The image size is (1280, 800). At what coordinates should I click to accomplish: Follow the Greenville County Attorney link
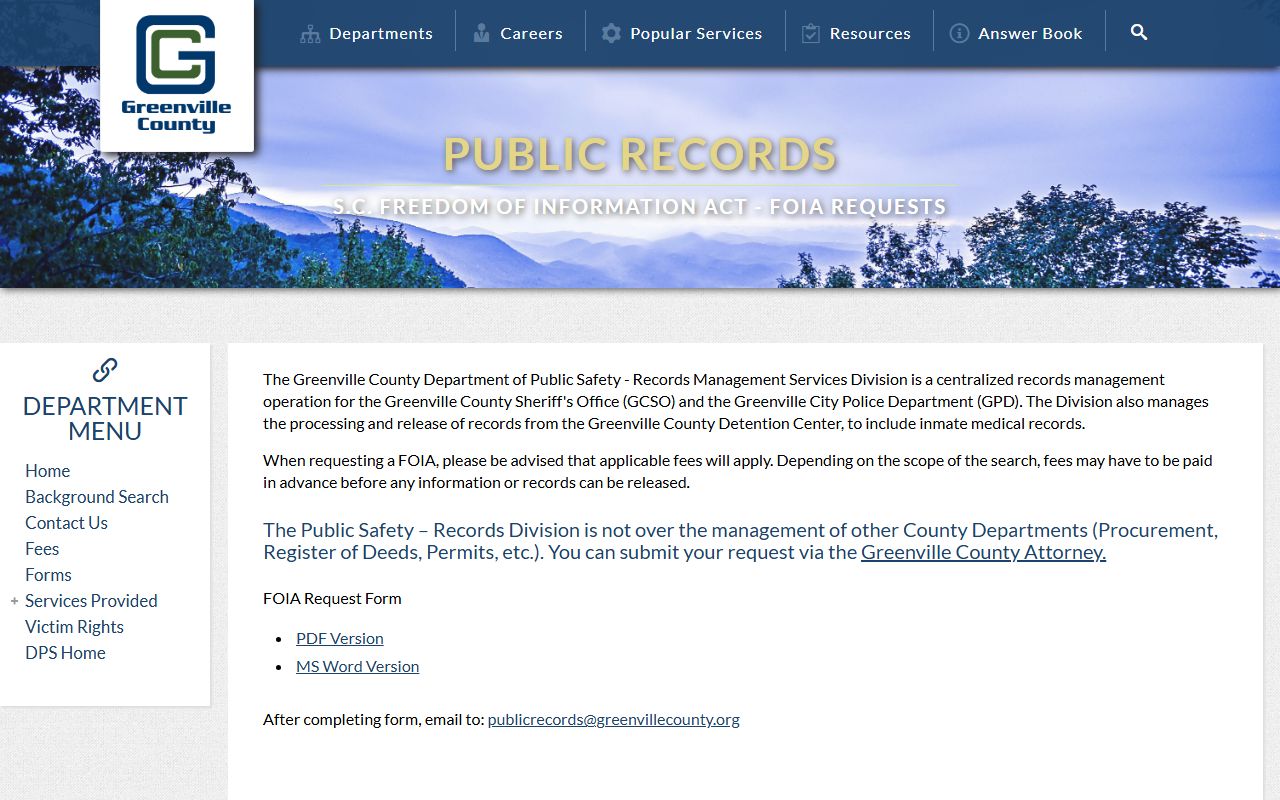tap(983, 552)
